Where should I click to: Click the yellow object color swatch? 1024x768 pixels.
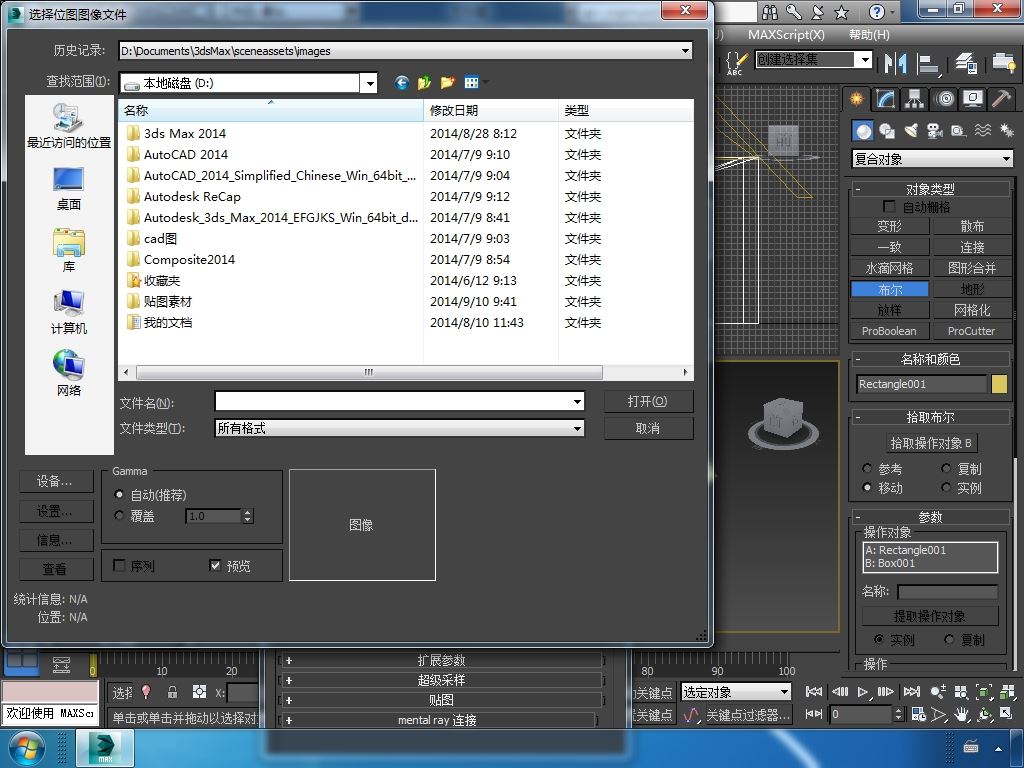(x=999, y=384)
